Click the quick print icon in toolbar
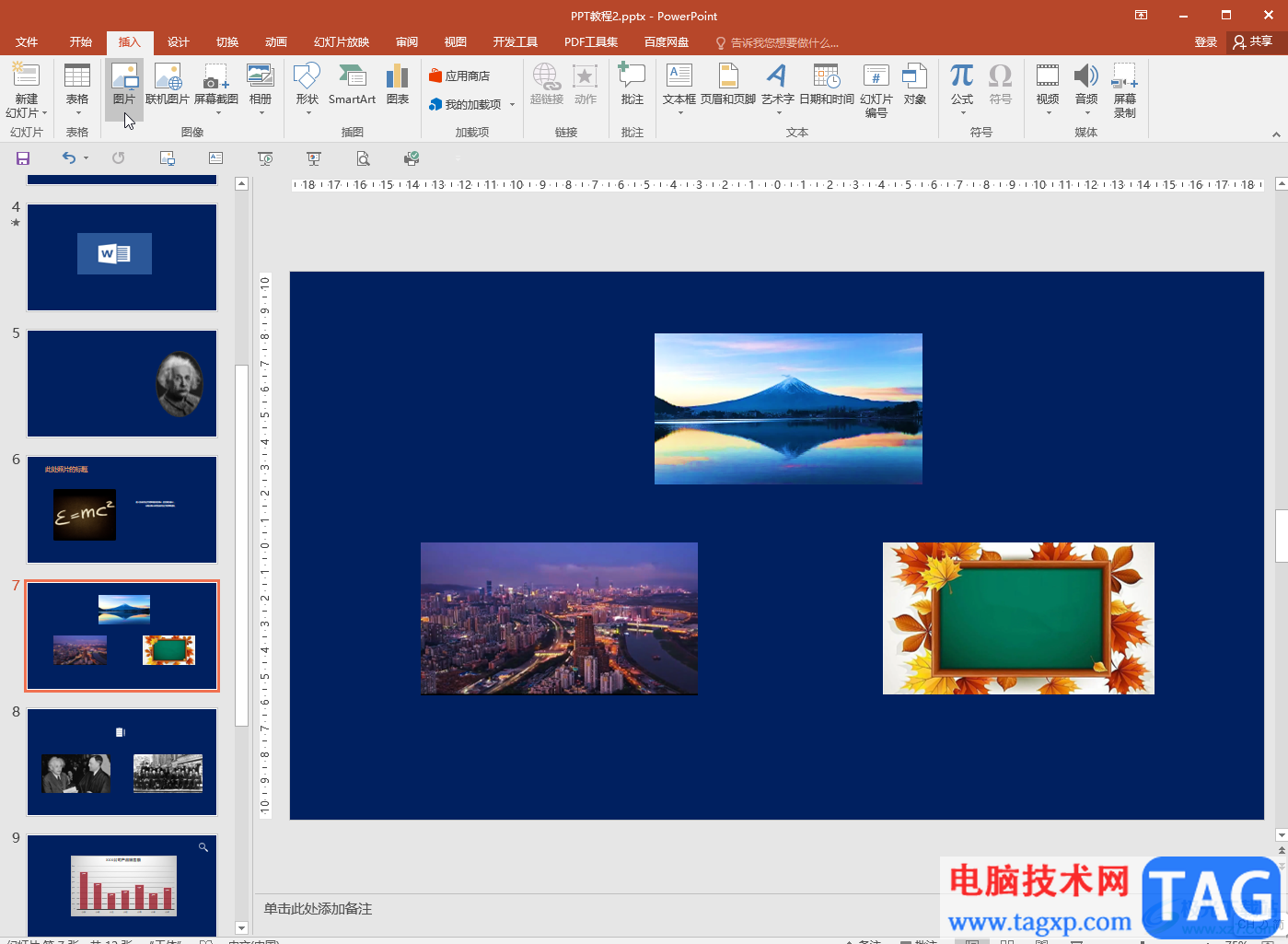 [x=412, y=158]
